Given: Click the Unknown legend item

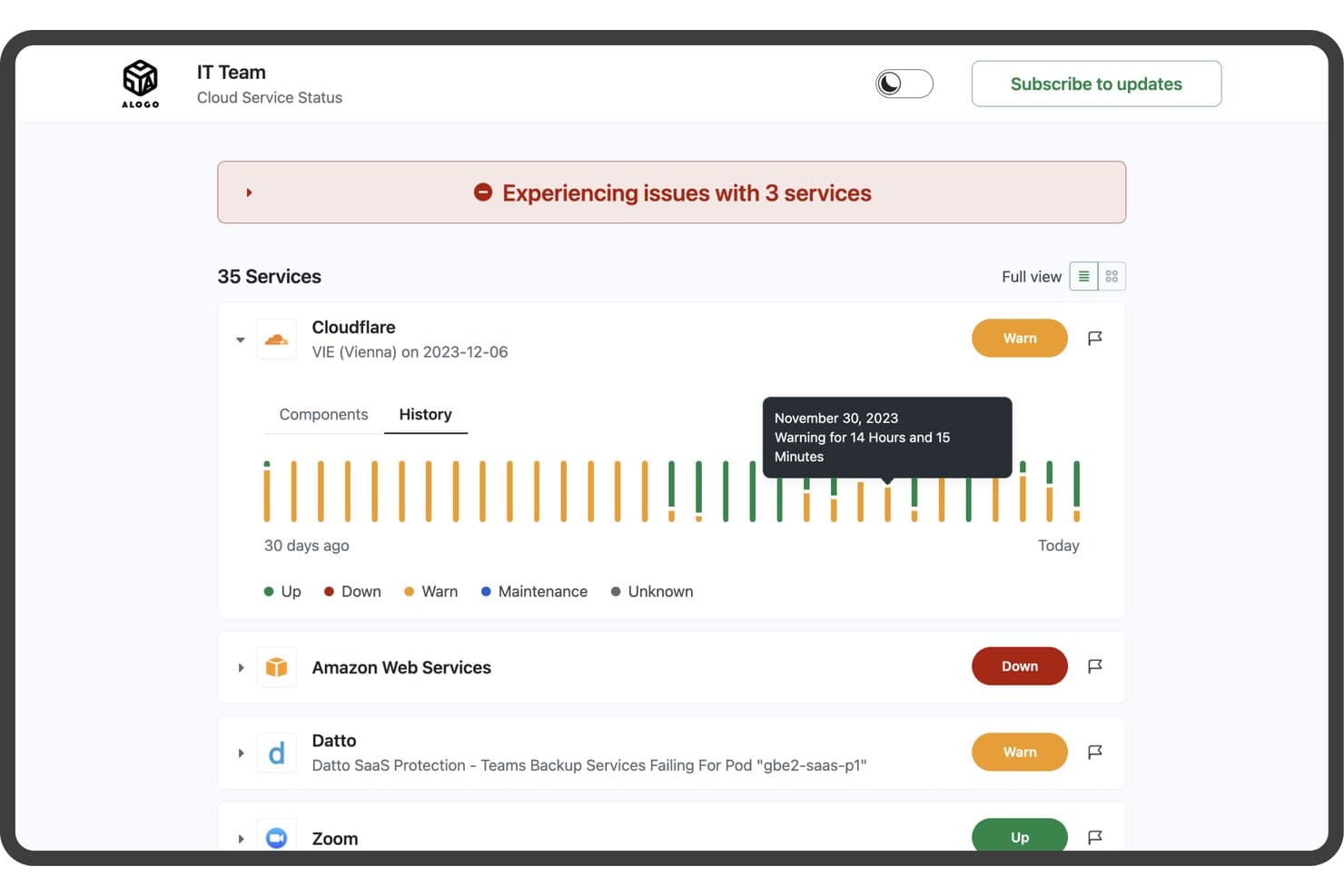Looking at the screenshot, I should tap(652, 591).
